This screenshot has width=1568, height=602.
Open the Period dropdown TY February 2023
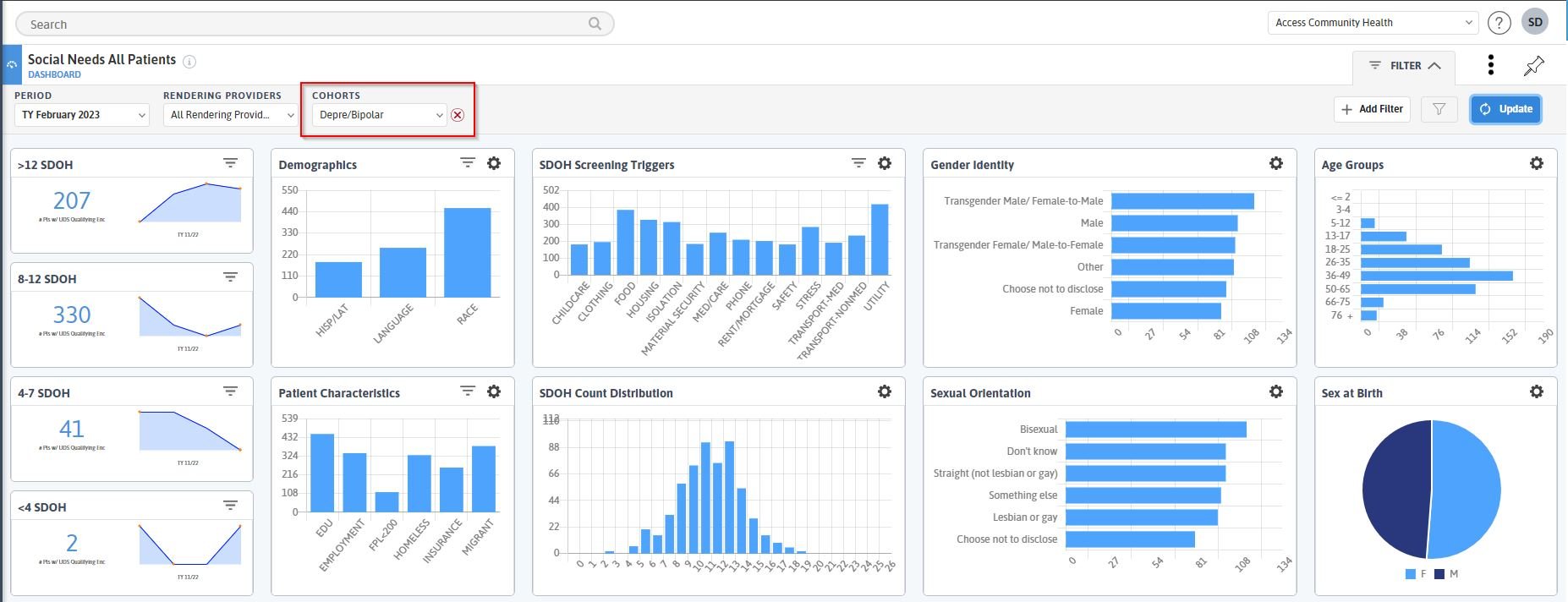81,115
